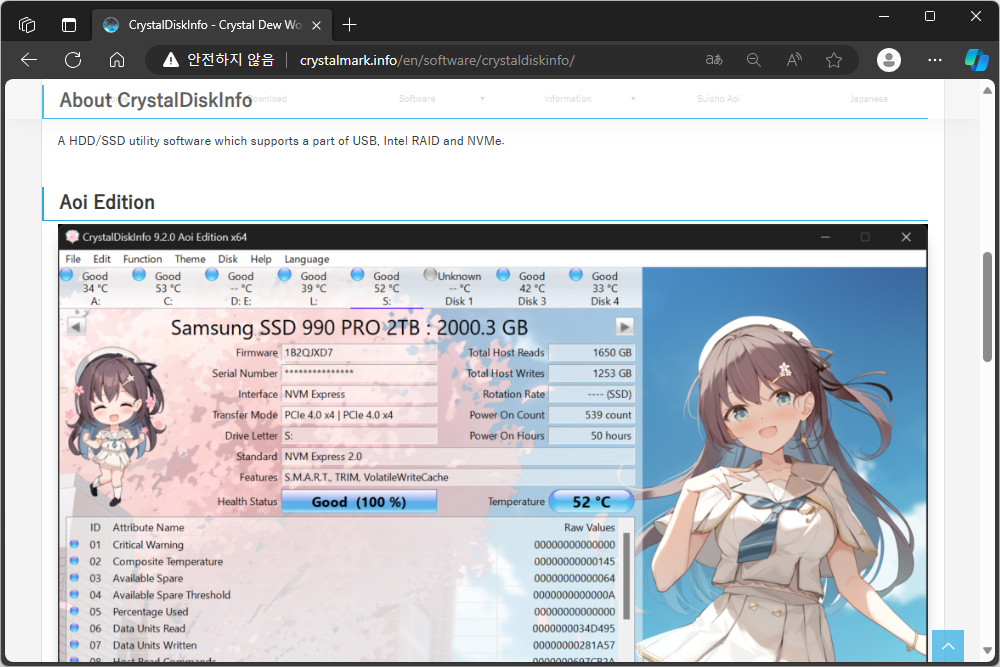Start Read Aloud from address bar
The height and width of the screenshot is (667, 1000).
tap(793, 60)
